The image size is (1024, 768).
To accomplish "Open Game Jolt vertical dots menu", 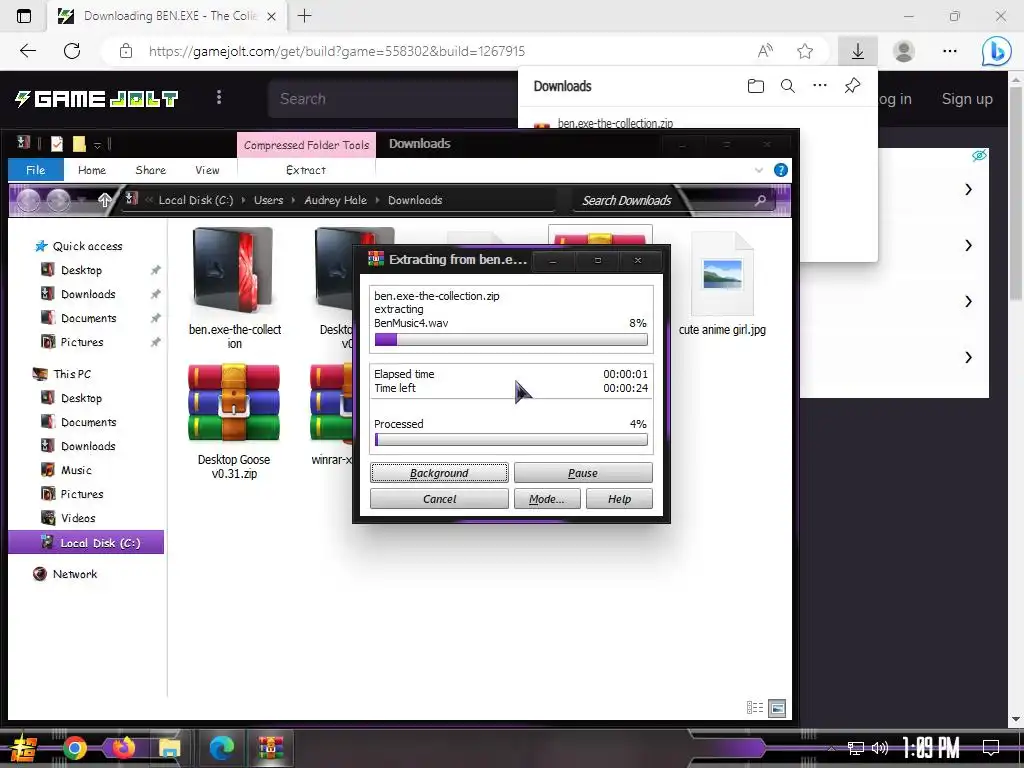I will pos(219,97).
